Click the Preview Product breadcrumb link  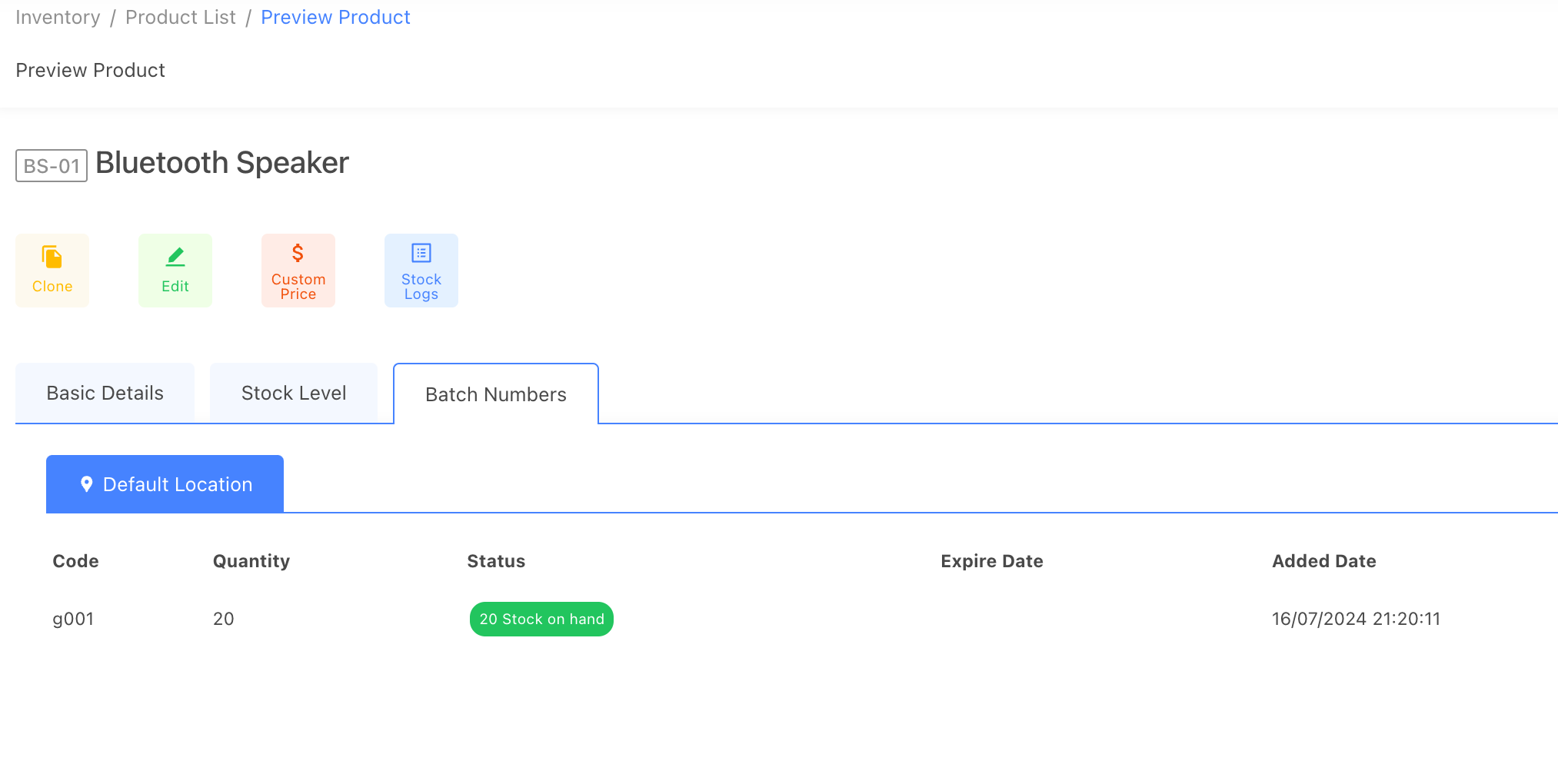tap(335, 17)
